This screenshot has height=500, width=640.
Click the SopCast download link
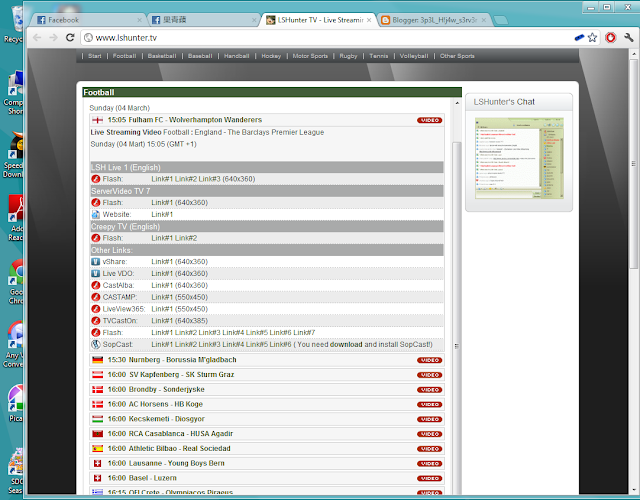click(346, 344)
